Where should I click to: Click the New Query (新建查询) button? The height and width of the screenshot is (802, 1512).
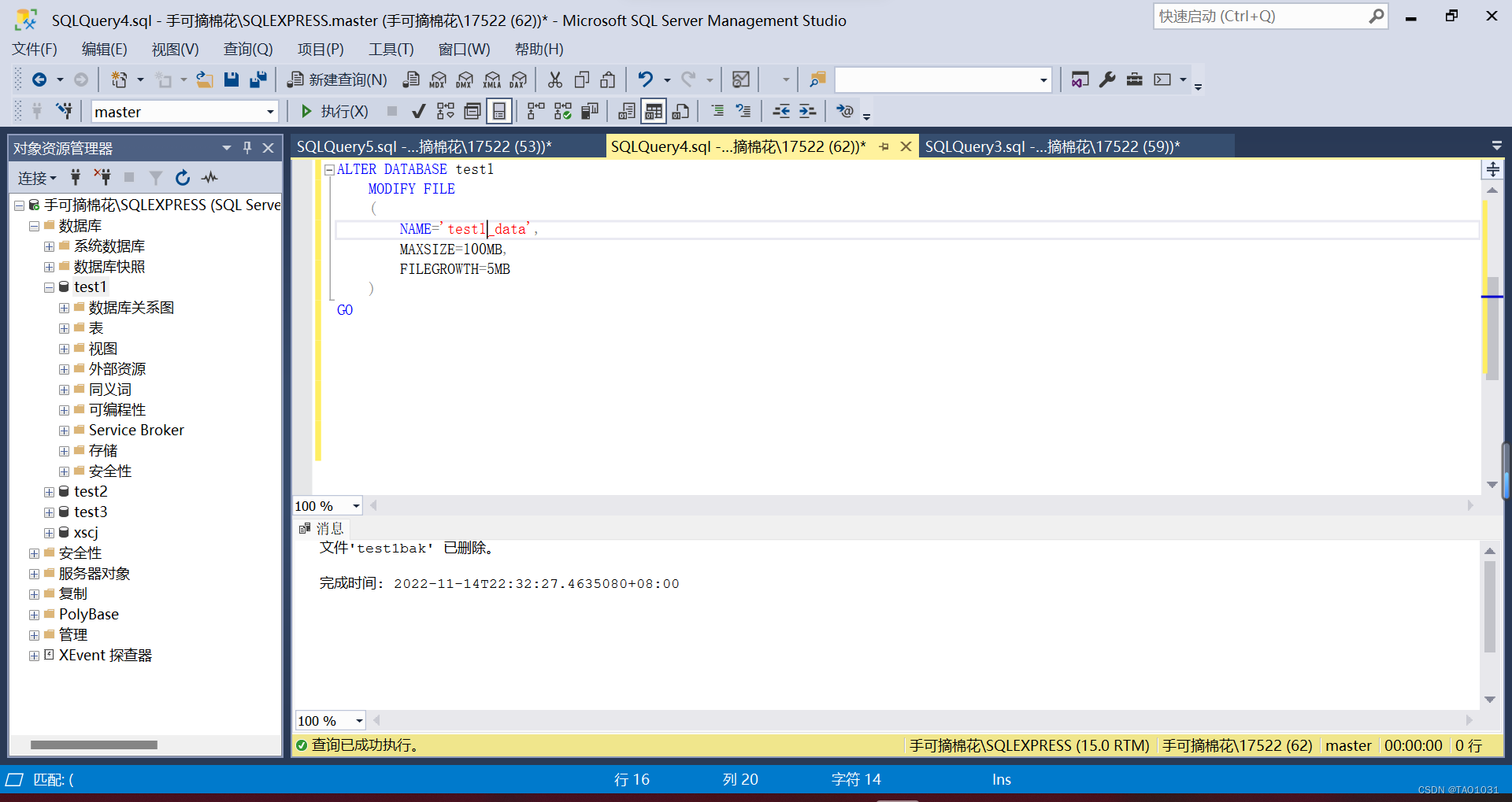(x=337, y=79)
